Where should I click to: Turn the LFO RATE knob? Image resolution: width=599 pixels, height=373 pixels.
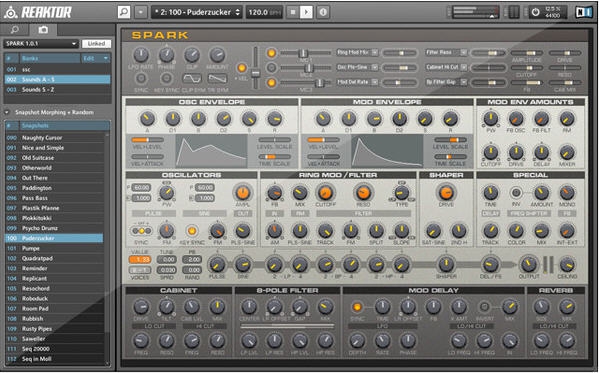coord(141,55)
